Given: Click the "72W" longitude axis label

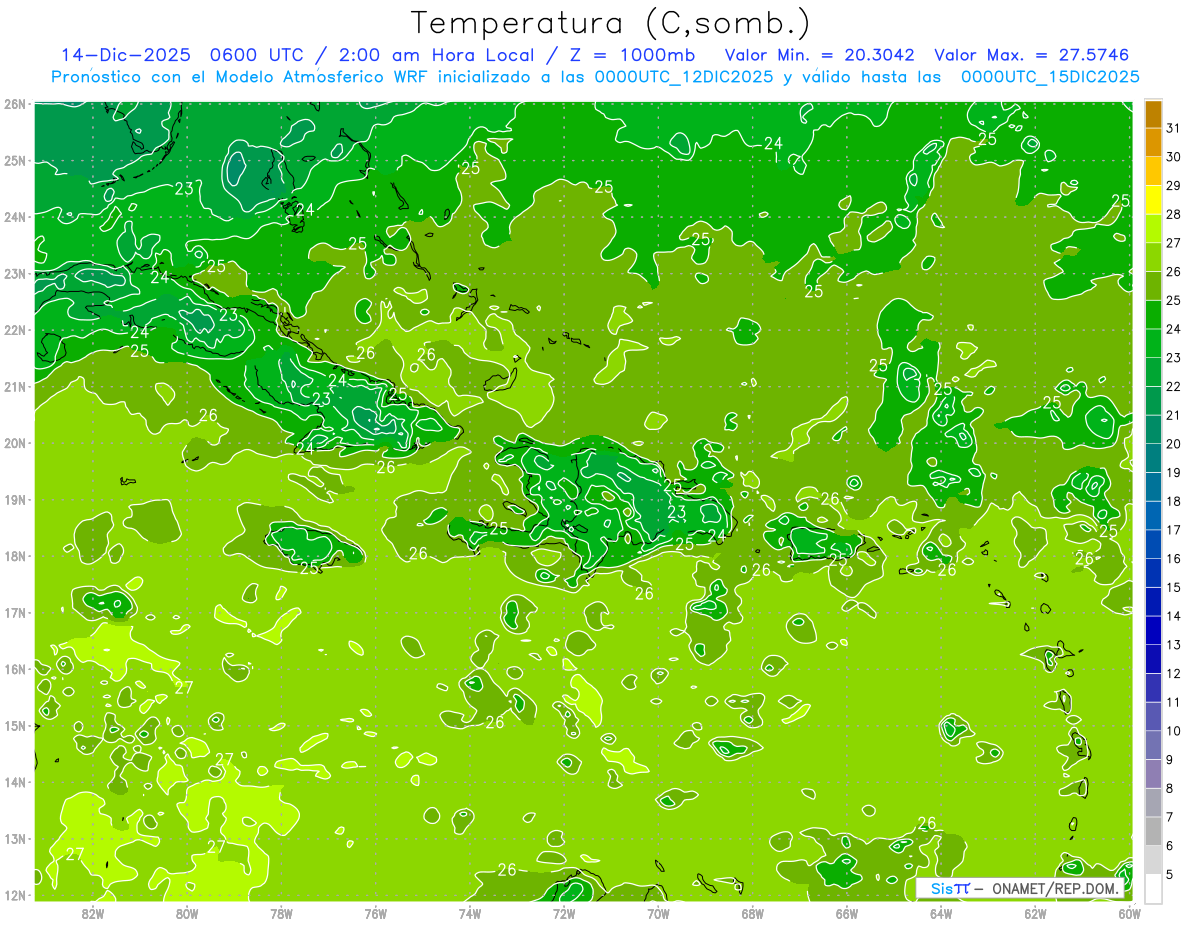Looking at the screenshot, I should (564, 914).
